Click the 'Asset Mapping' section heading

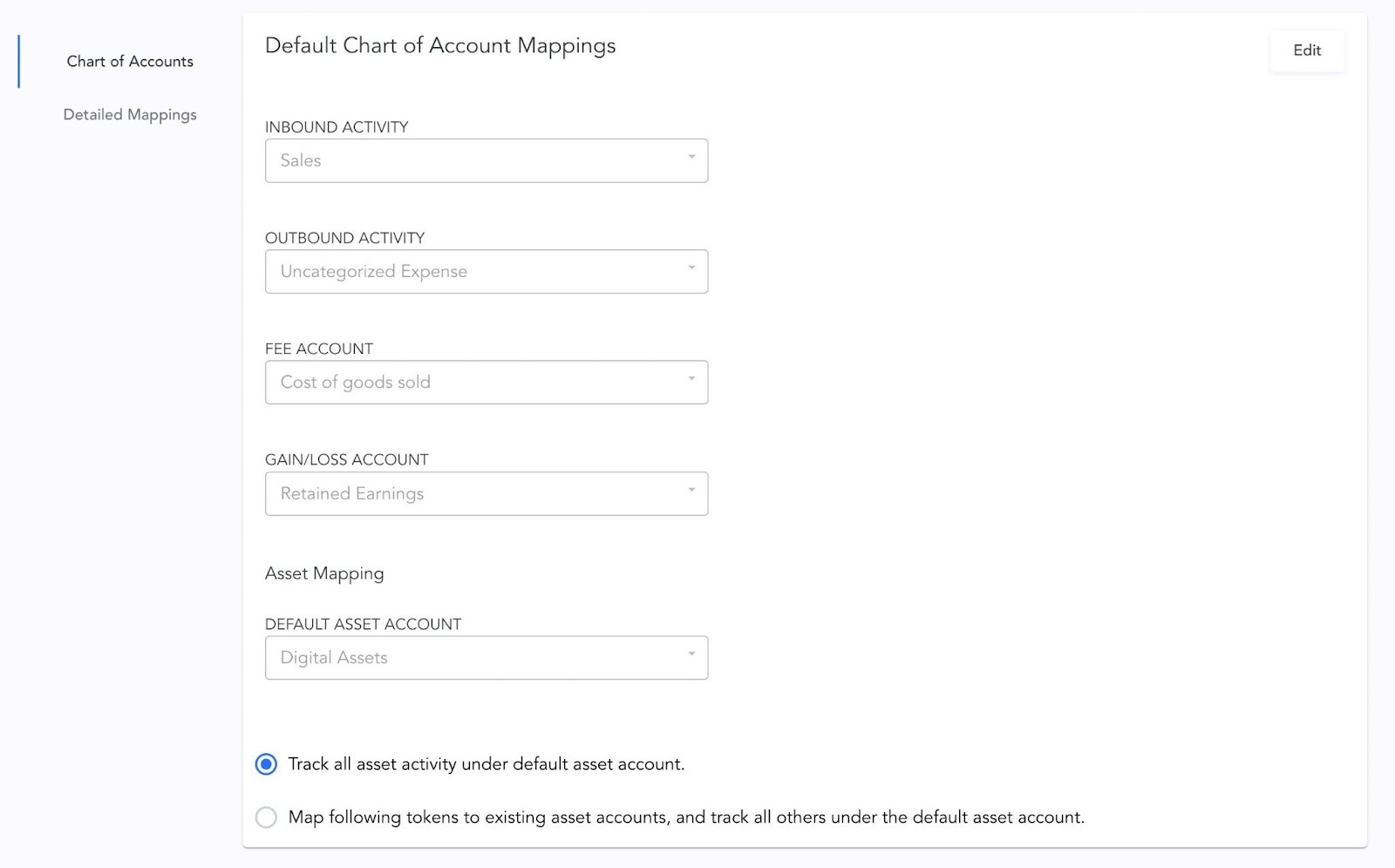pyautogui.click(x=324, y=573)
